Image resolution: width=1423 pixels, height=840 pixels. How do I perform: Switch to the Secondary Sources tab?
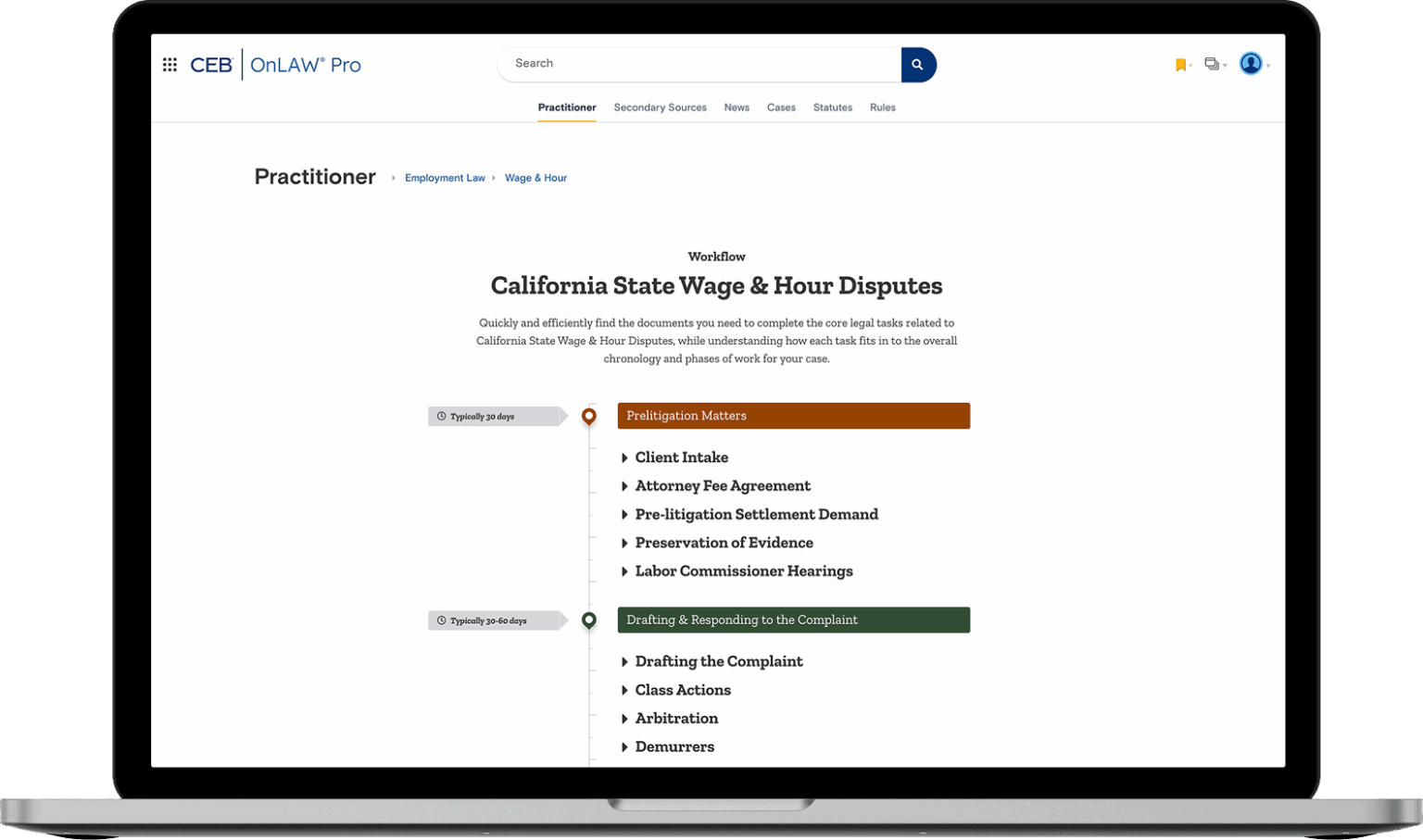[x=660, y=107]
